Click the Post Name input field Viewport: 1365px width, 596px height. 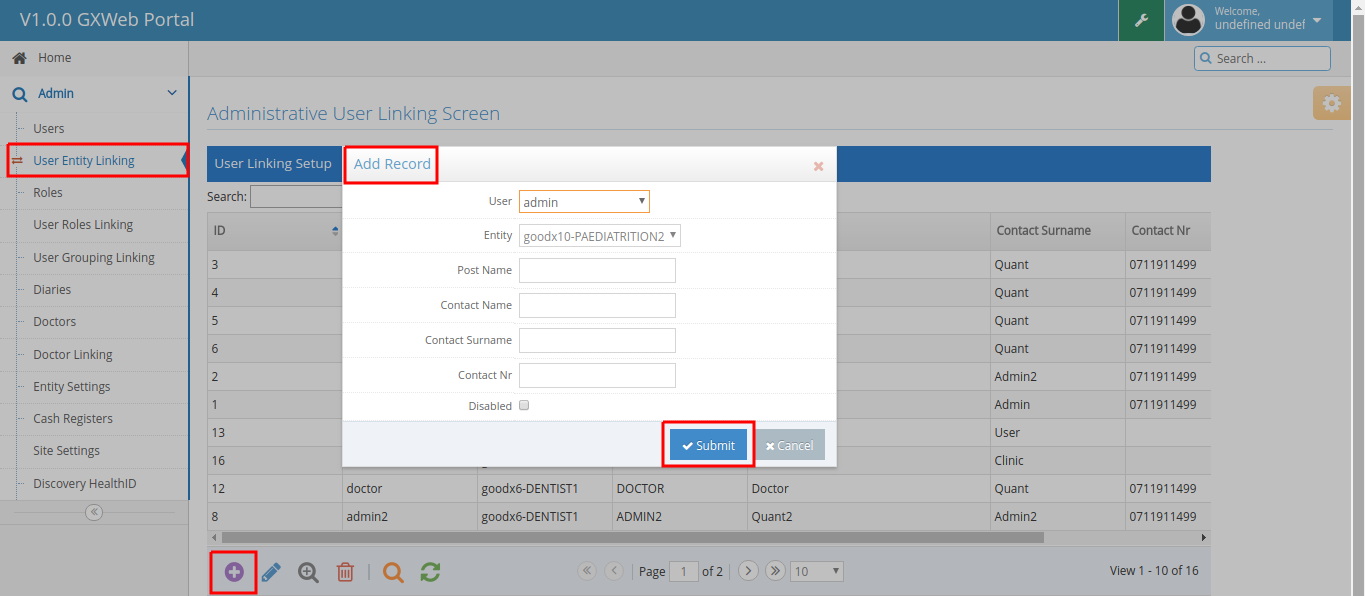597,270
